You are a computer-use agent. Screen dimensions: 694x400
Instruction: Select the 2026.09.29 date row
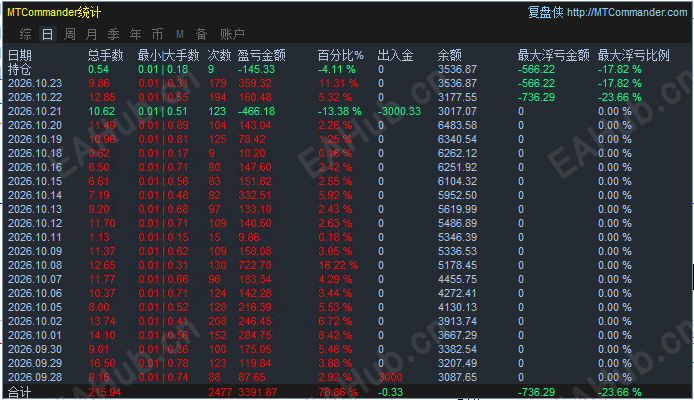35,364
